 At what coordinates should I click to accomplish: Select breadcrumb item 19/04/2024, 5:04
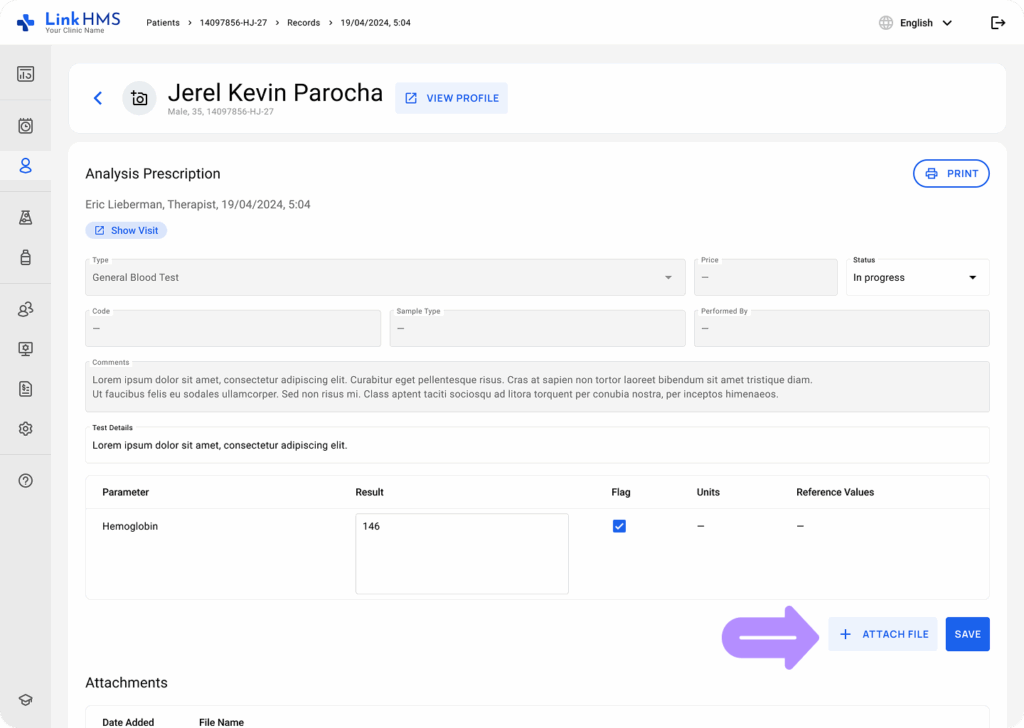point(376,23)
